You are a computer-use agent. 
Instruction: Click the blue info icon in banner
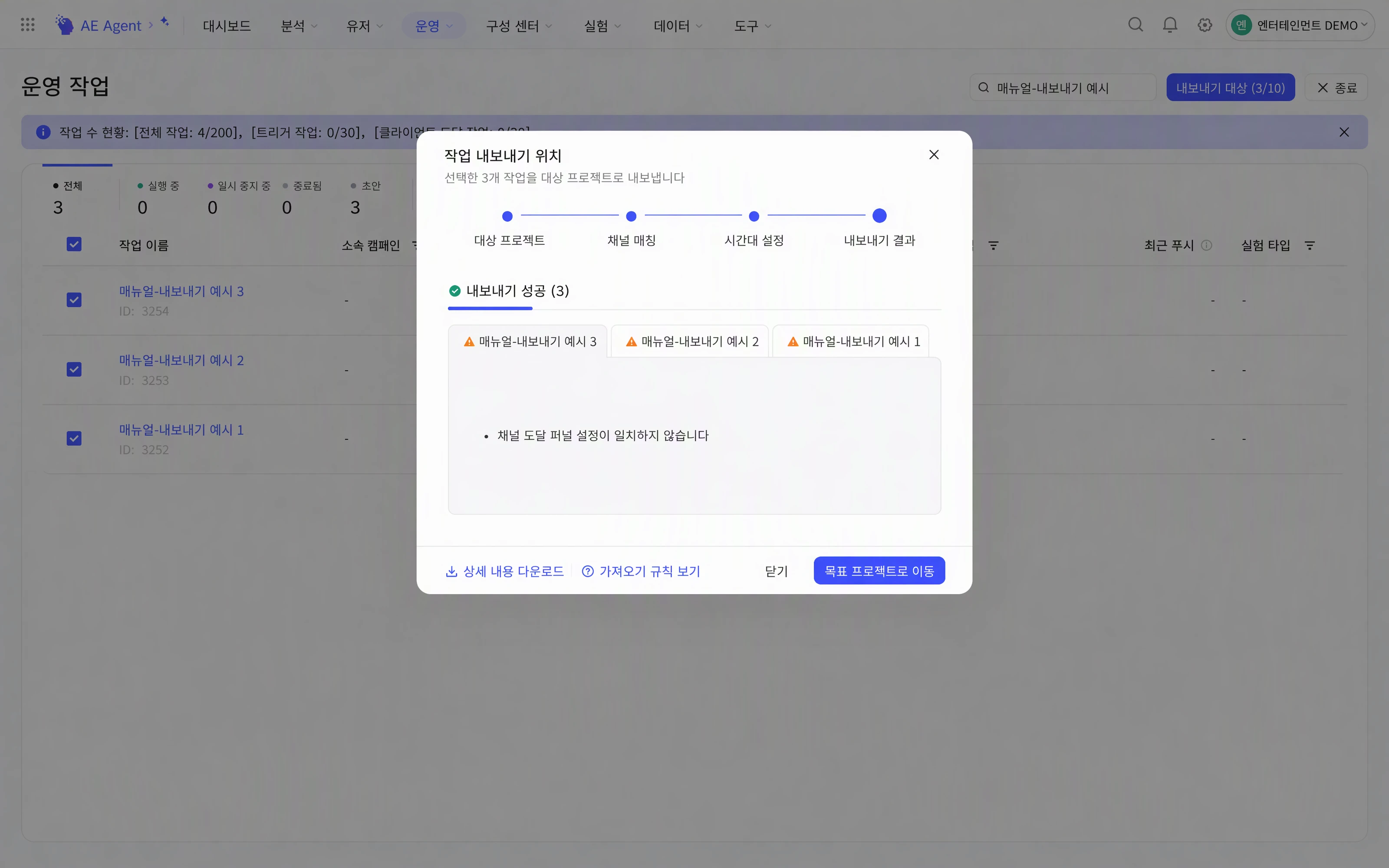pos(43,132)
